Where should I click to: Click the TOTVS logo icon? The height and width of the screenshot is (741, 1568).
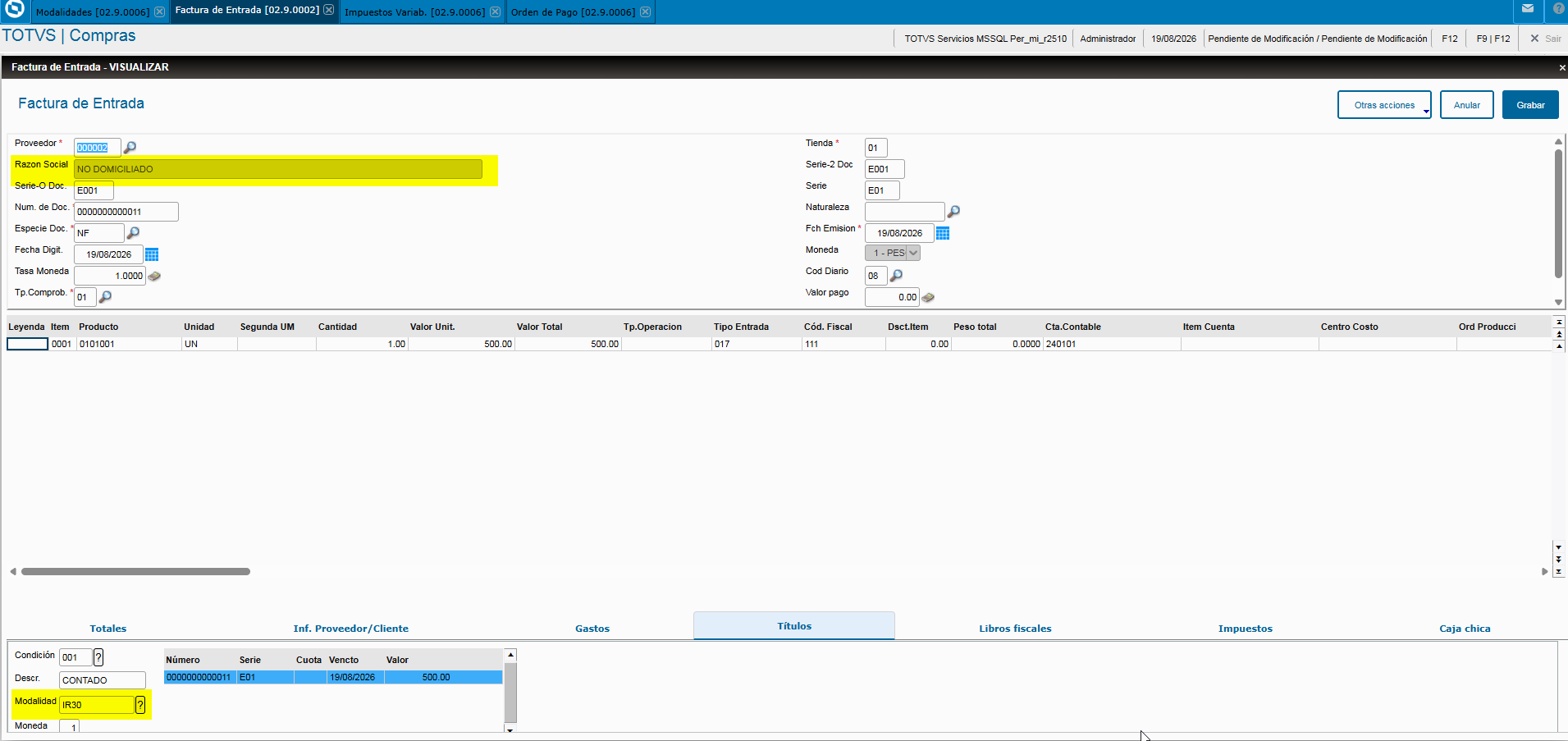[15, 9]
